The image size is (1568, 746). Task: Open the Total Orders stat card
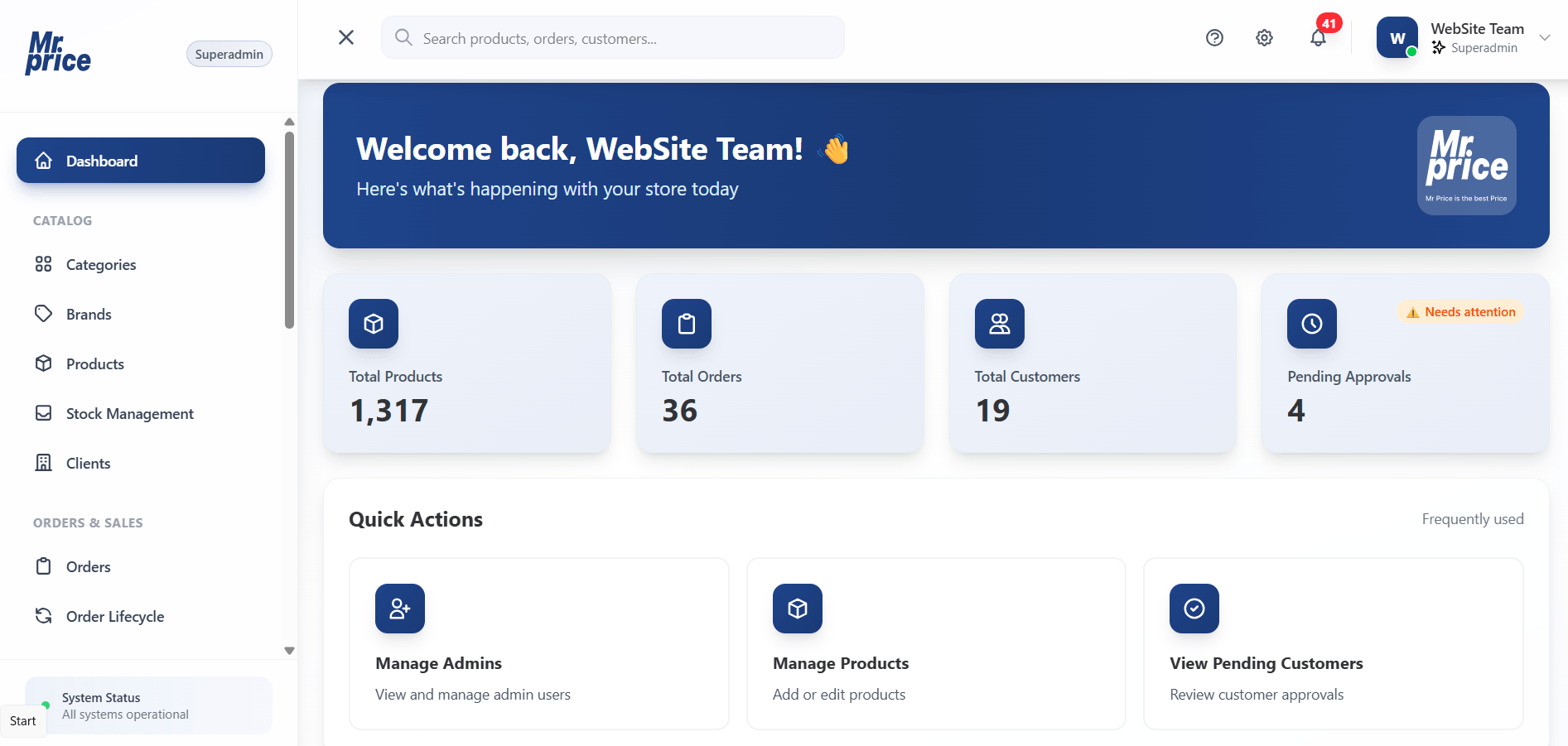[x=780, y=363]
